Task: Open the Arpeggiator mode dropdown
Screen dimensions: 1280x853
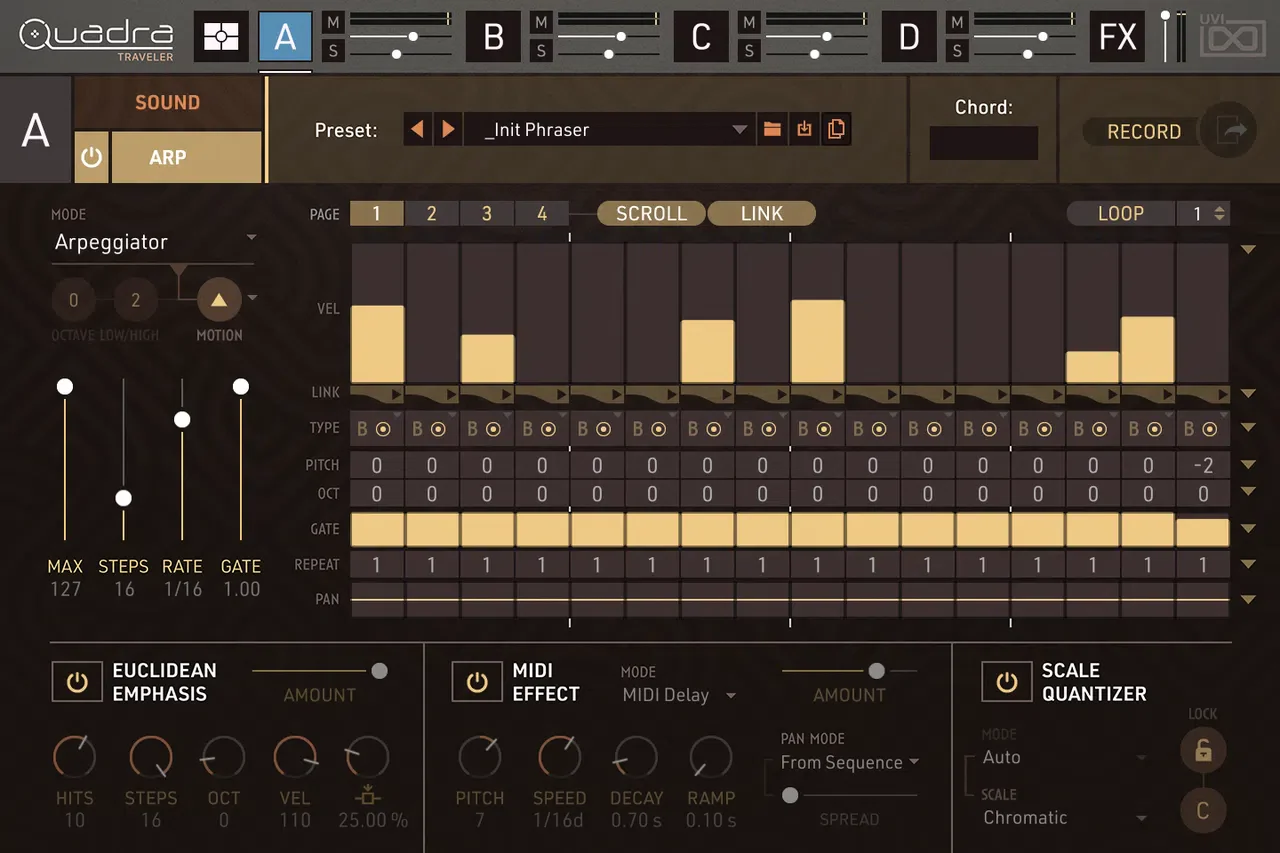Action: (x=155, y=242)
